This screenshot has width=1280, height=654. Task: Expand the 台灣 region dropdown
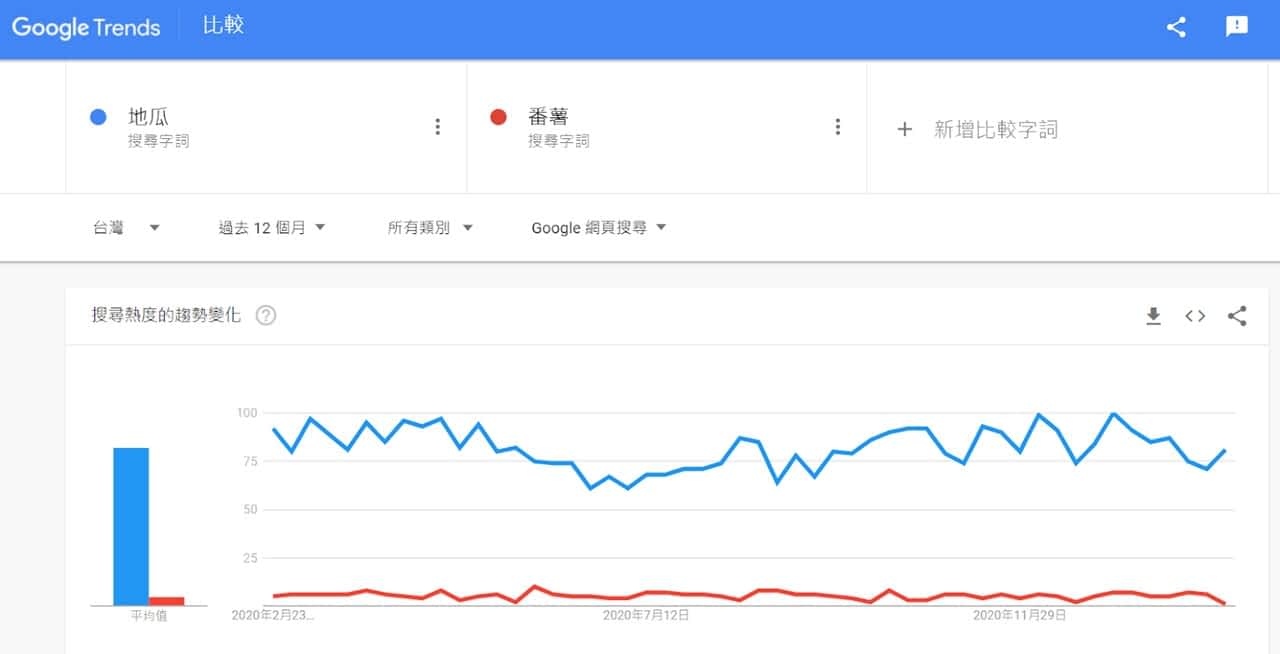[126, 228]
